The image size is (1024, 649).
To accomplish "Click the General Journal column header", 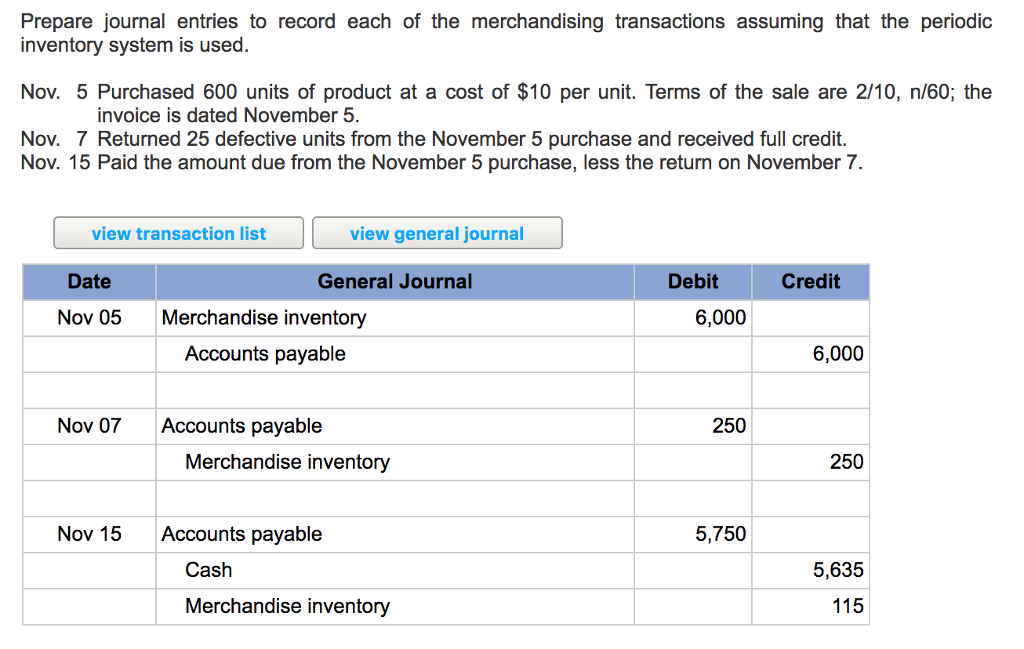I will click(x=395, y=282).
